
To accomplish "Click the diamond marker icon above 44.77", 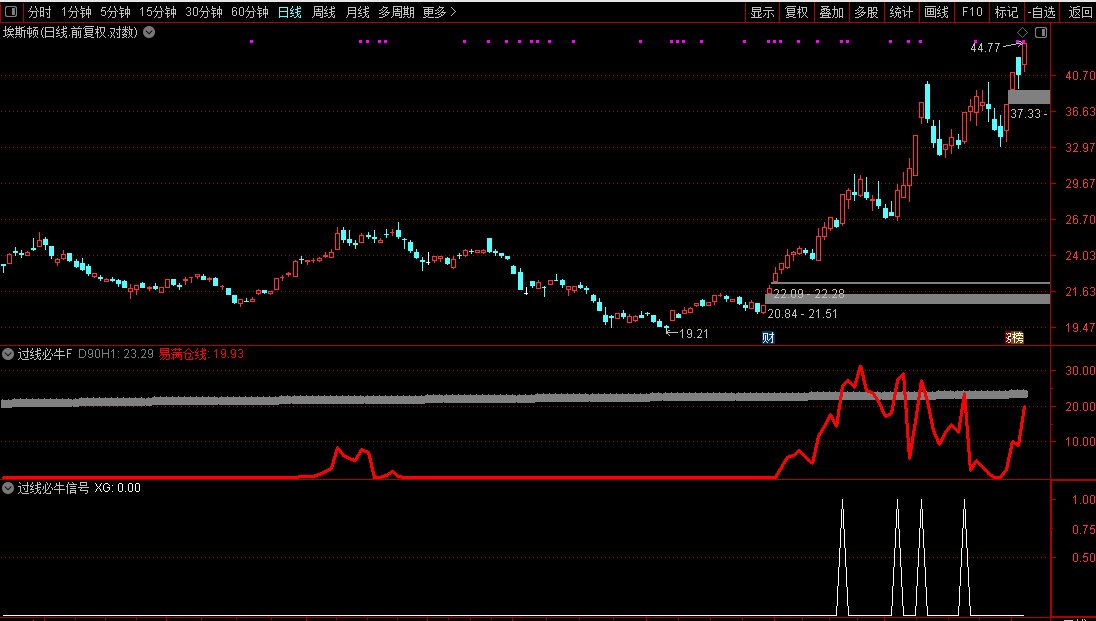I will (x=1022, y=32).
